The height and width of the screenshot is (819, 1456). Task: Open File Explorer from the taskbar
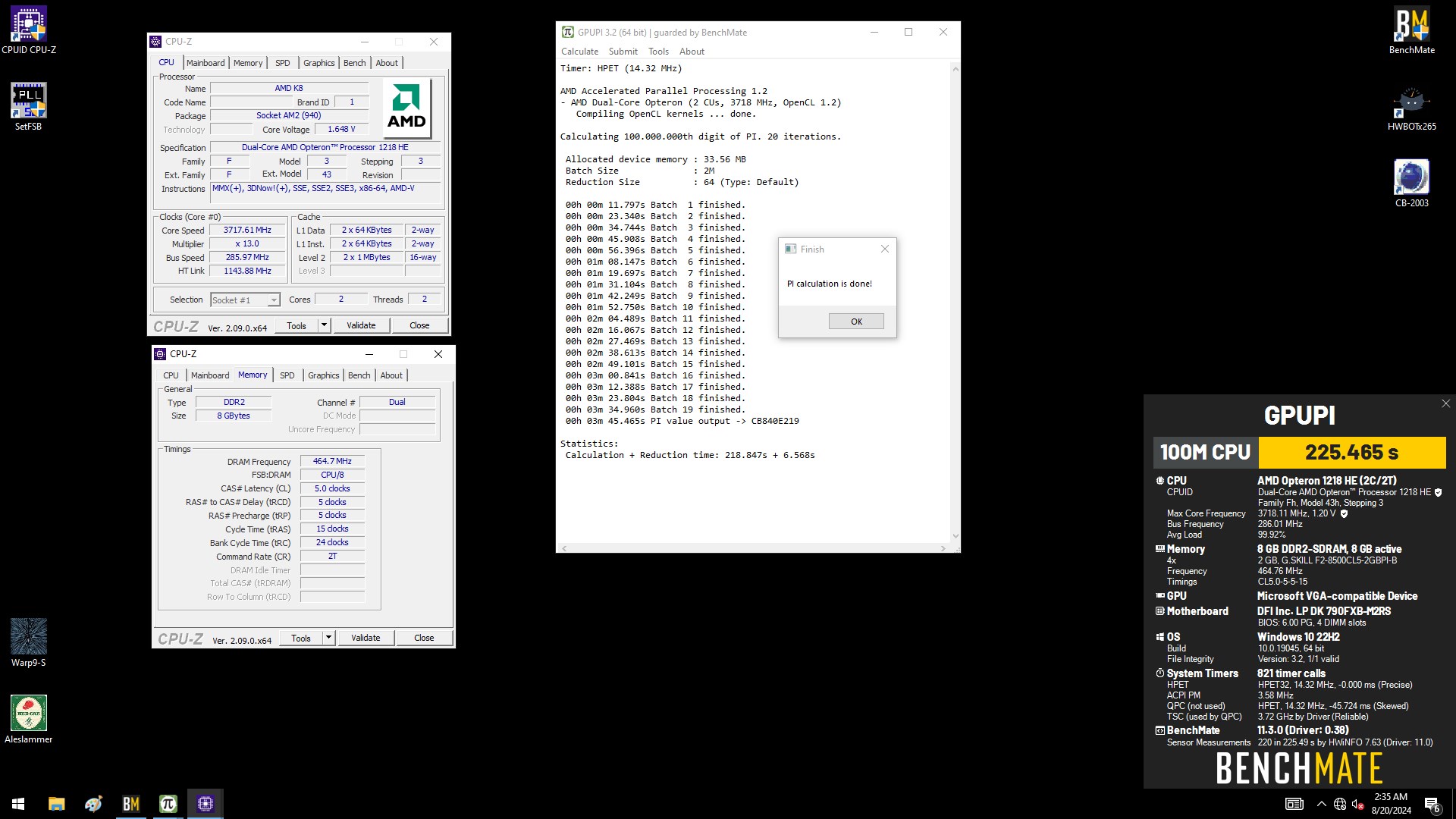56,804
